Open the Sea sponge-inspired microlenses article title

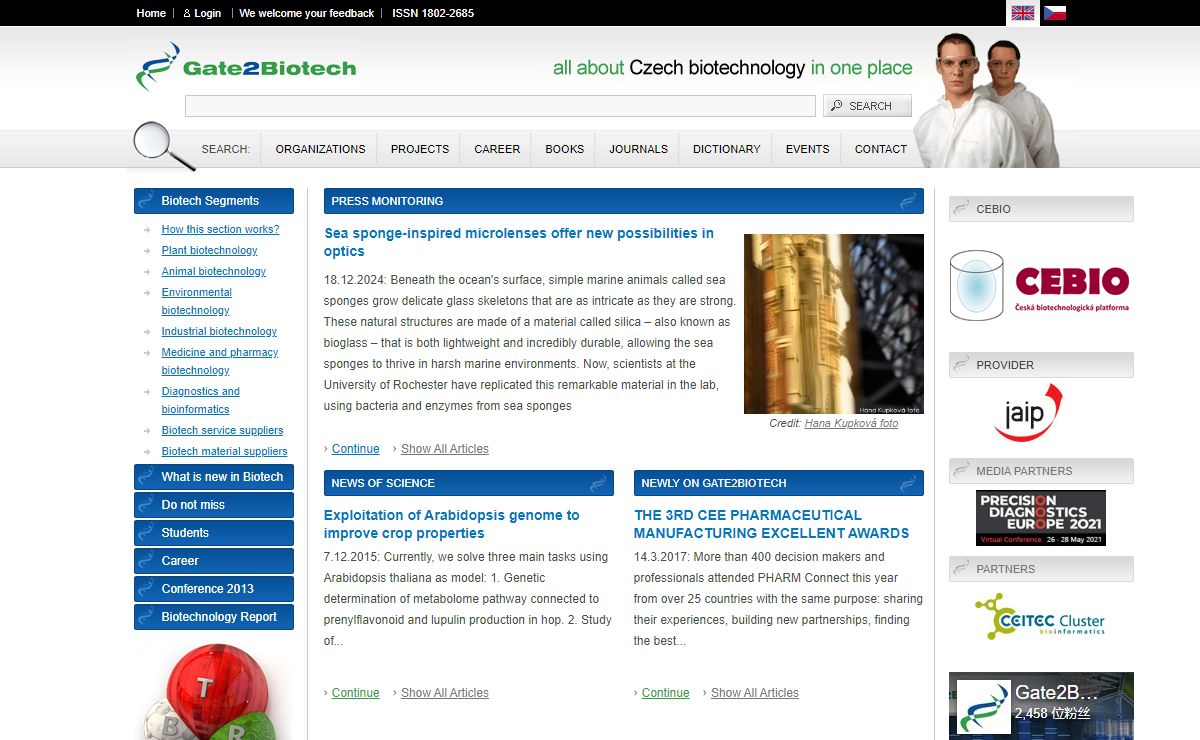click(x=519, y=242)
